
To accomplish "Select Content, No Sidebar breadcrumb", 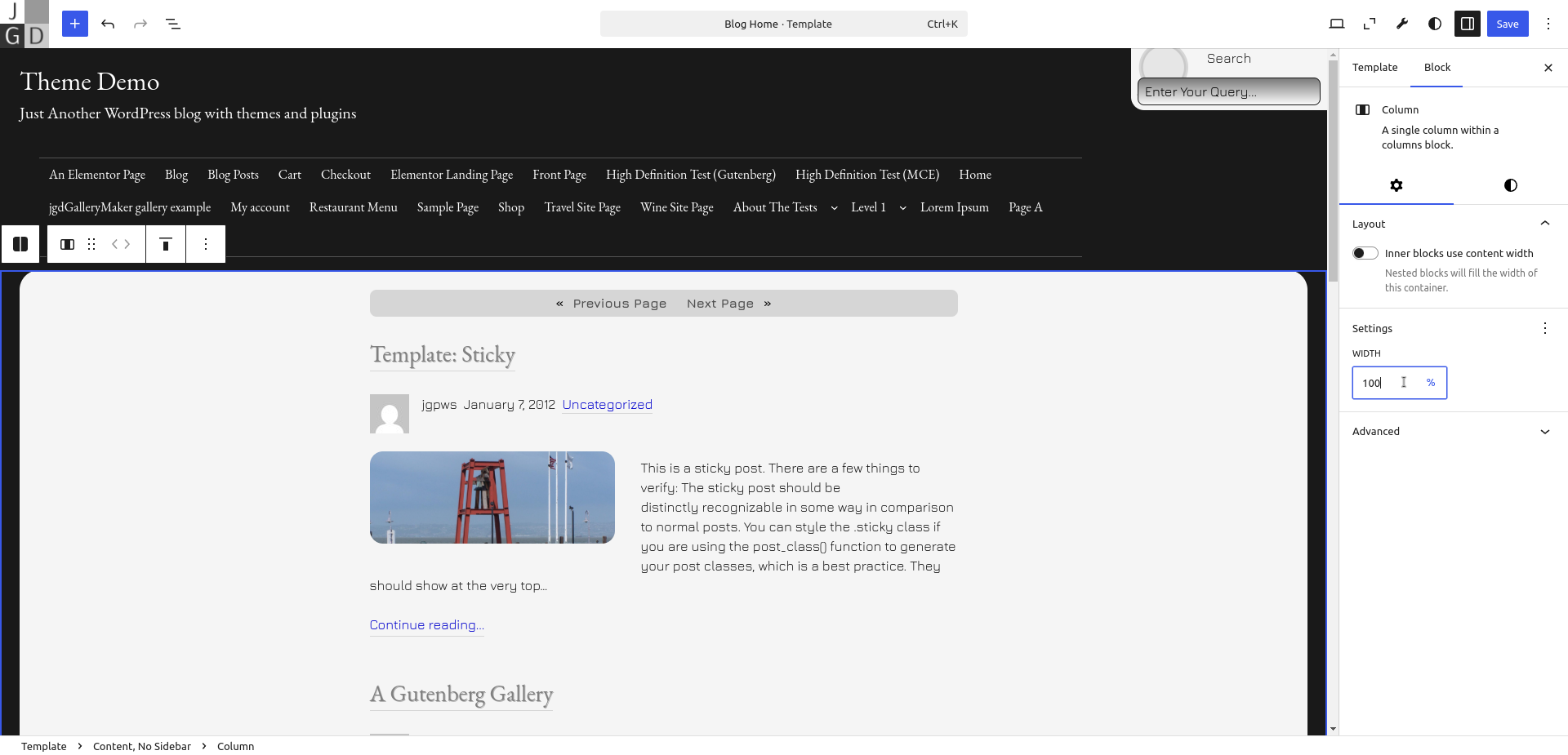I will pyautogui.click(x=142, y=746).
